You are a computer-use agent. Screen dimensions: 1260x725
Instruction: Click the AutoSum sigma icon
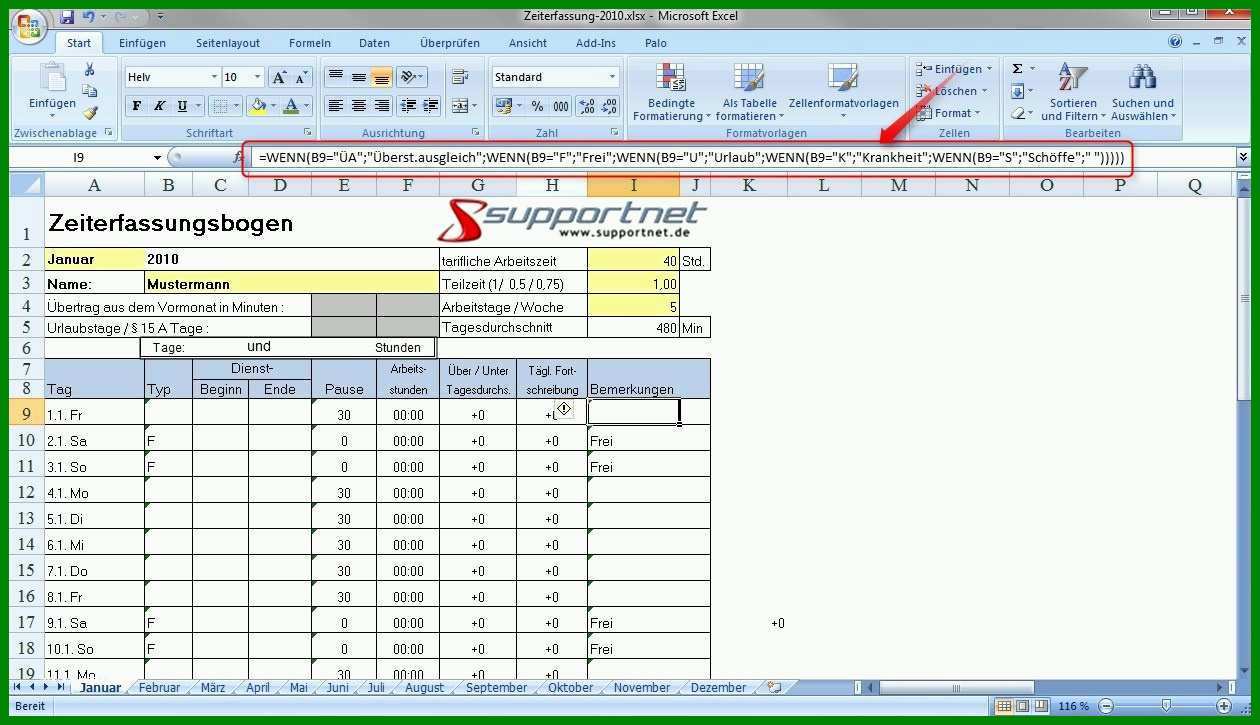(x=1017, y=69)
